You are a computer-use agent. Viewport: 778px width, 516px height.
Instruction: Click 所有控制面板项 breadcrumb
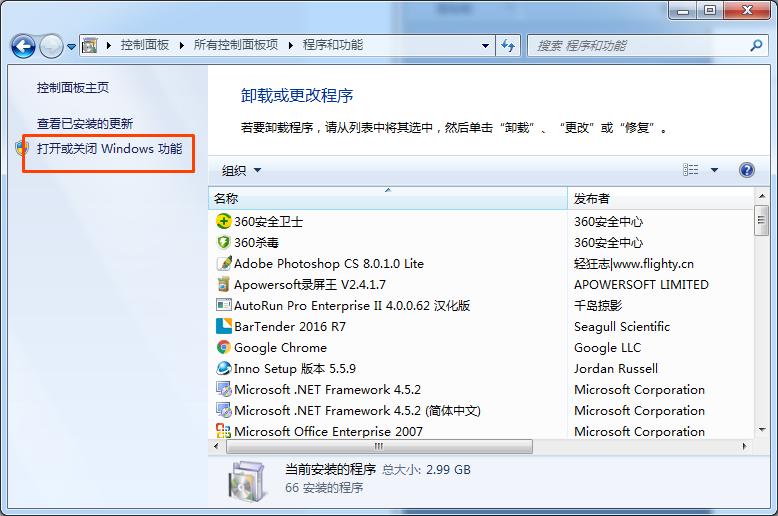(236, 45)
